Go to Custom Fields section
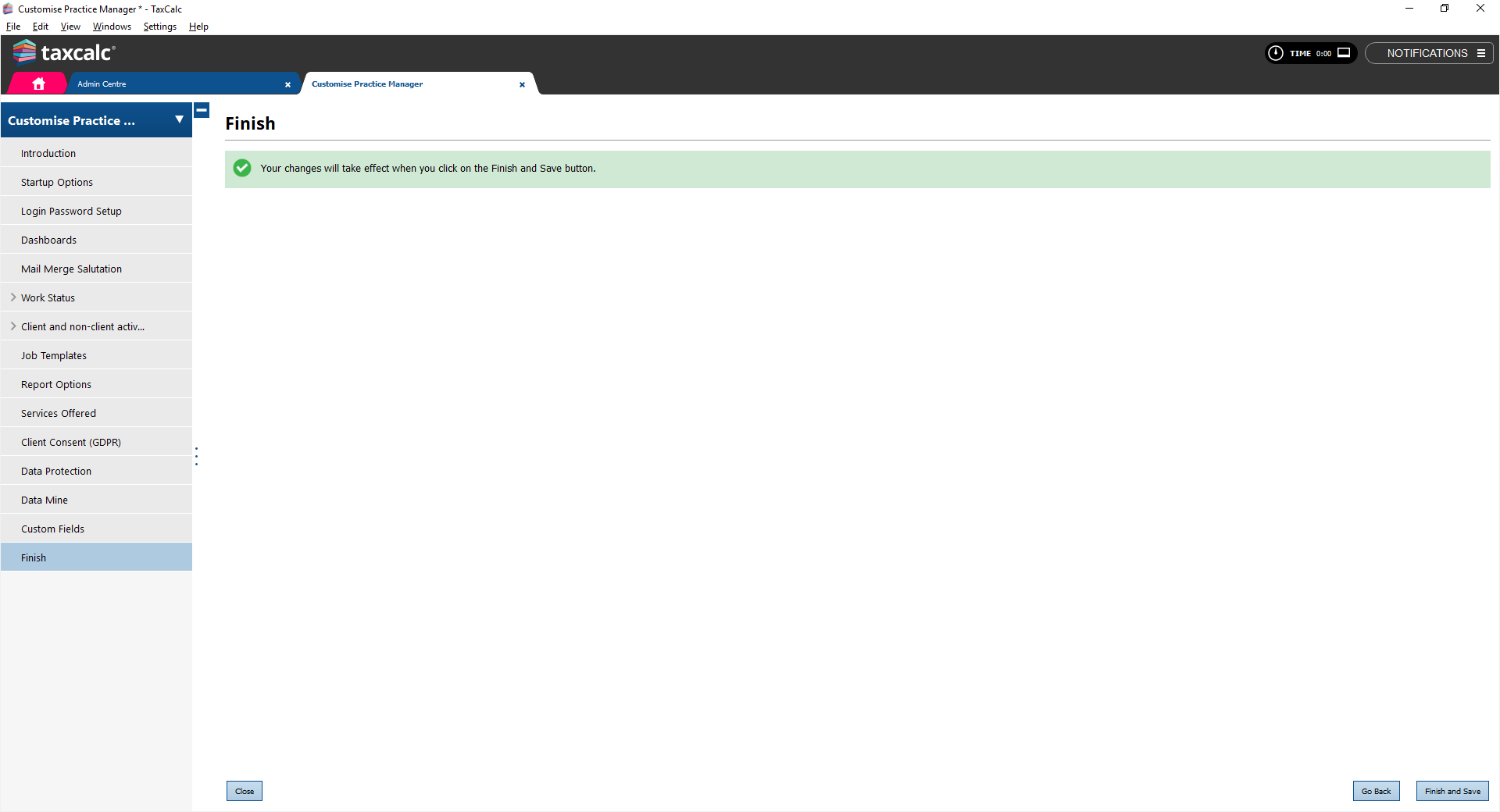The height and width of the screenshot is (812, 1500). coord(52,529)
